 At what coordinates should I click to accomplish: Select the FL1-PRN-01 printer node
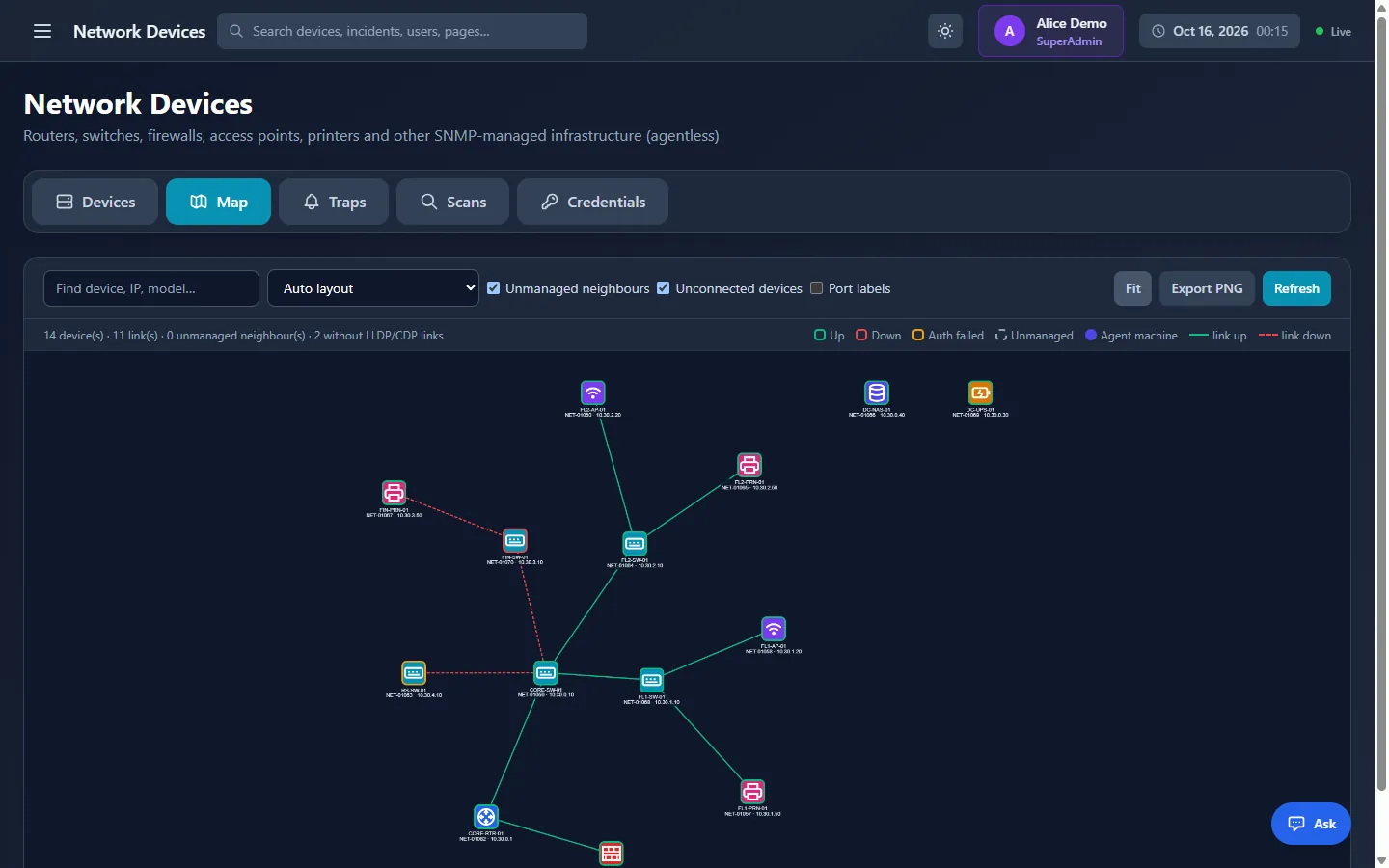(752, 792)
